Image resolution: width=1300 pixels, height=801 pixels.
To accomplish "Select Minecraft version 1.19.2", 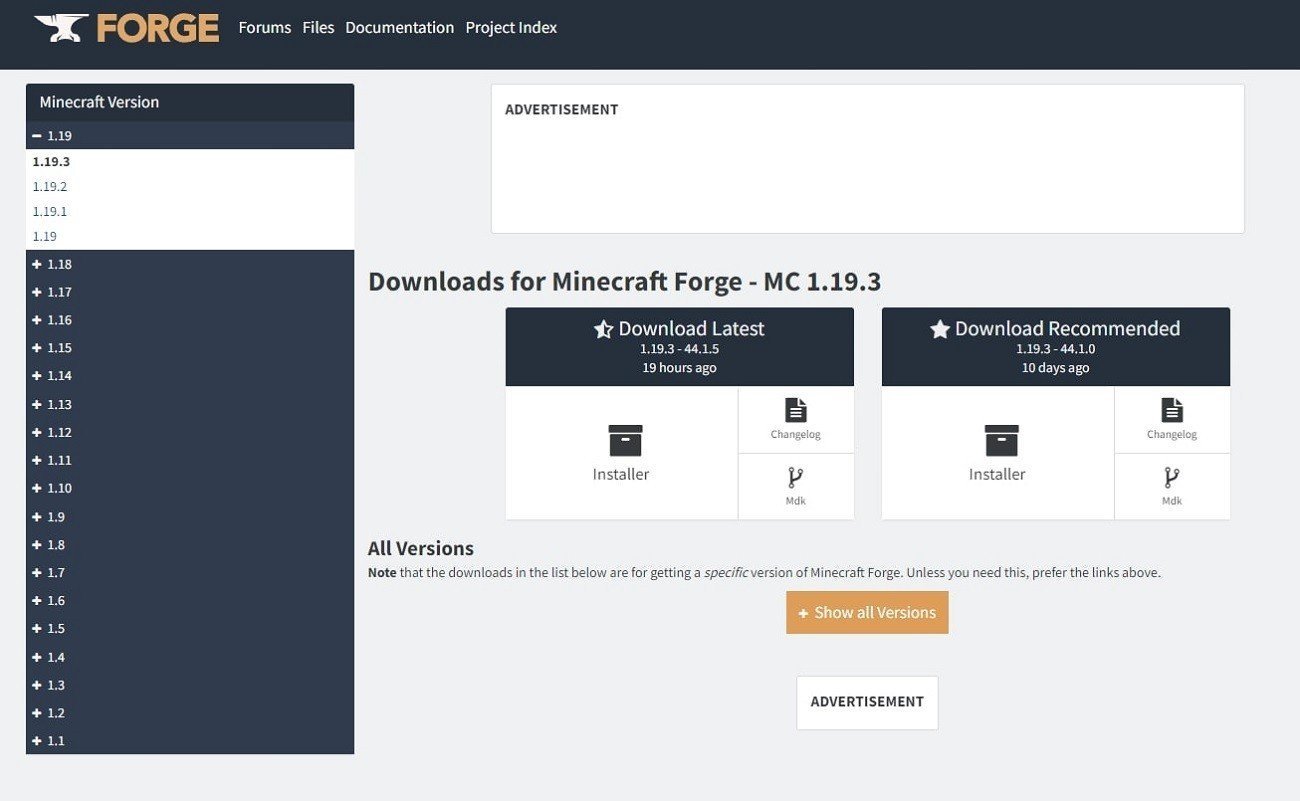I will click(50, 186).
